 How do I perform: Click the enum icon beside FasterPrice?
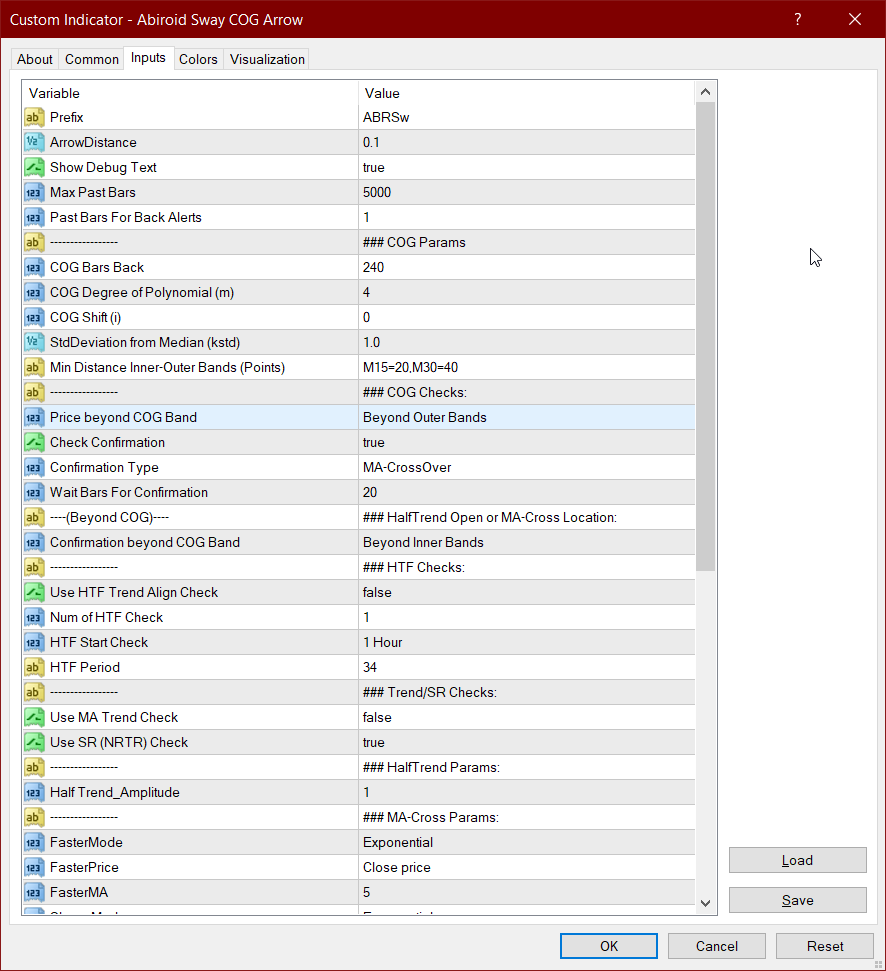coord(34,868)
